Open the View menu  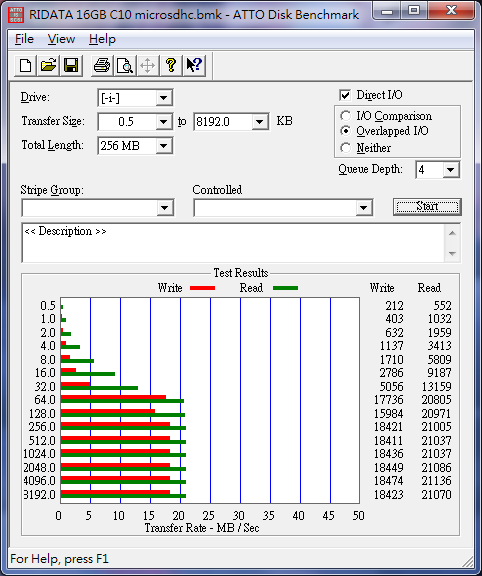point(61,39)
